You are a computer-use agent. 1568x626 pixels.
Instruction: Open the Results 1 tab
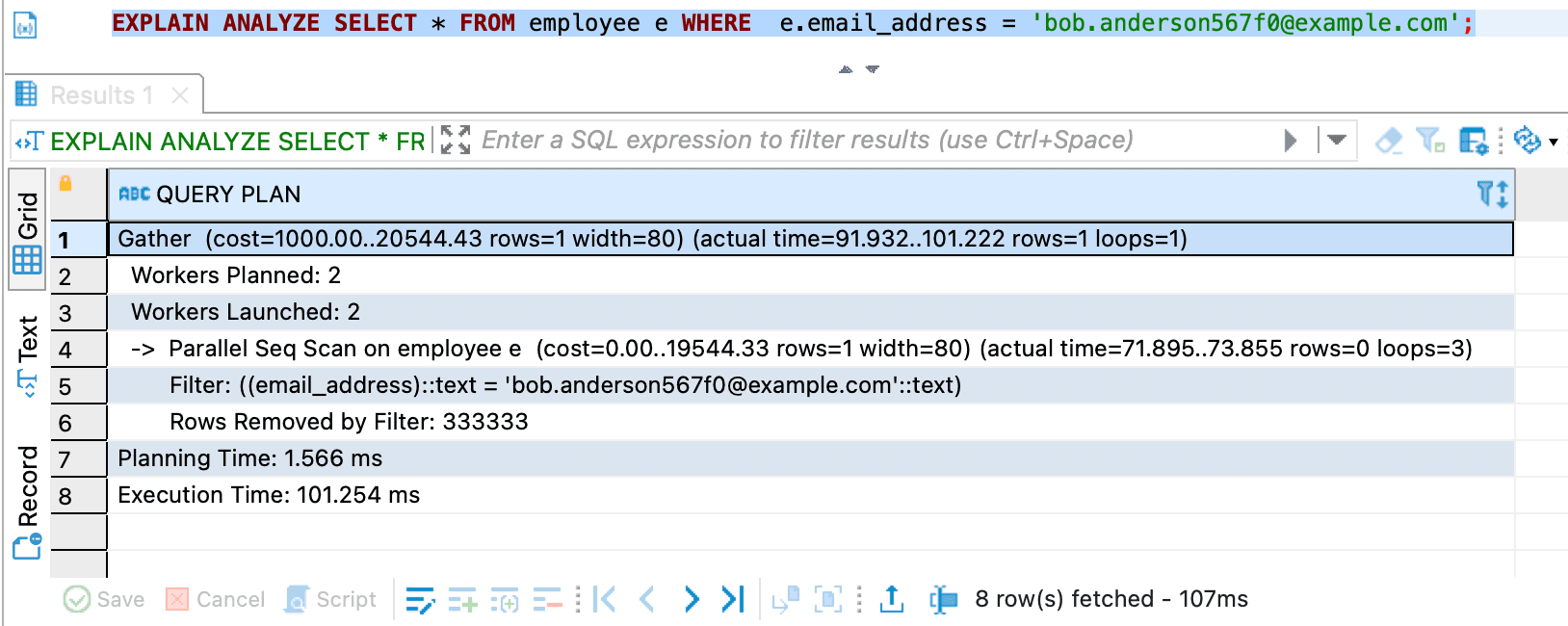tap(102, 95)
